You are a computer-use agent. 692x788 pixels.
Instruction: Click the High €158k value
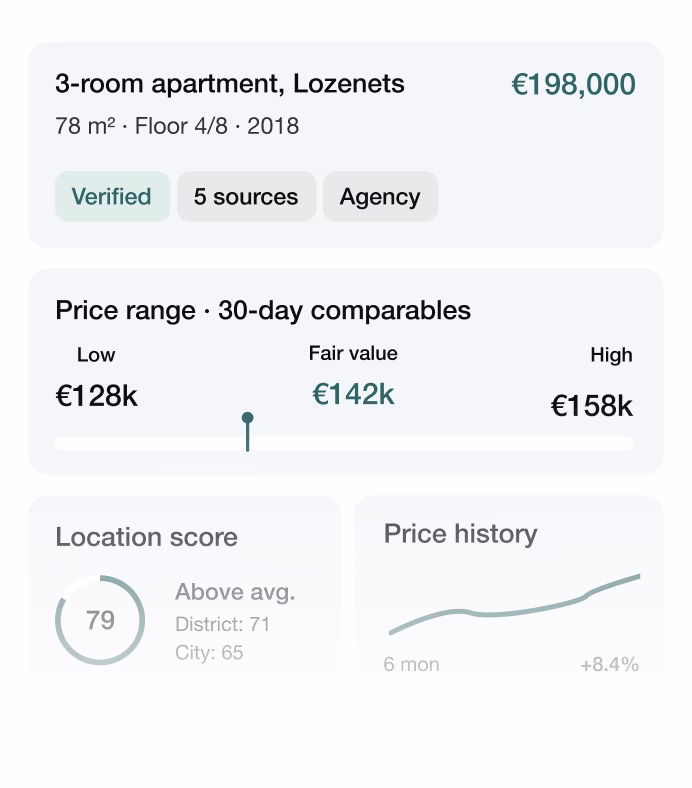click(591, 405)
